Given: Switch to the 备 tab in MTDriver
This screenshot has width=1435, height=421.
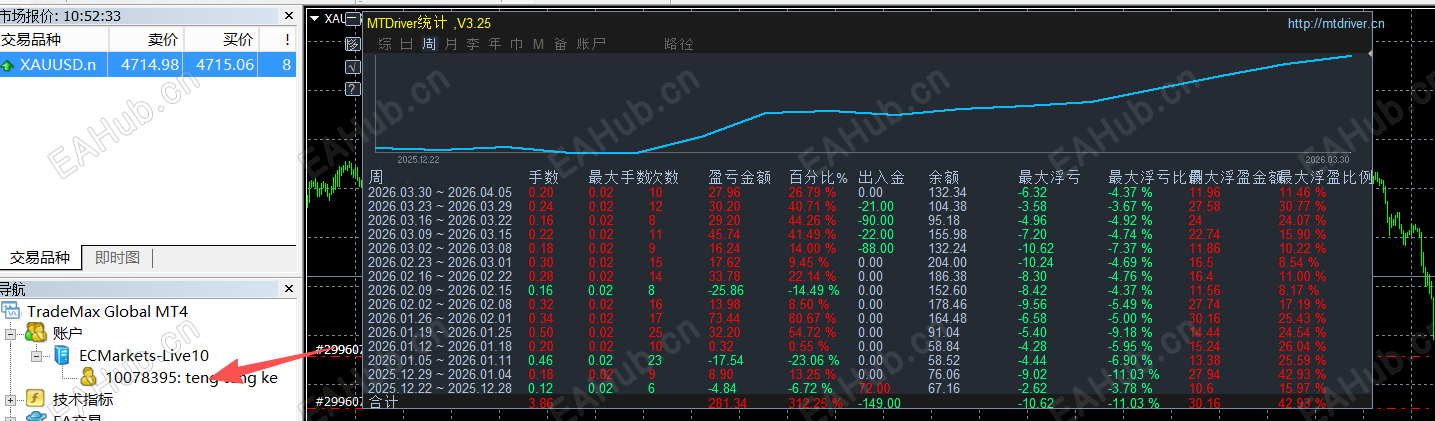Looking at the screenshot, I should click(x=560, y=44).
